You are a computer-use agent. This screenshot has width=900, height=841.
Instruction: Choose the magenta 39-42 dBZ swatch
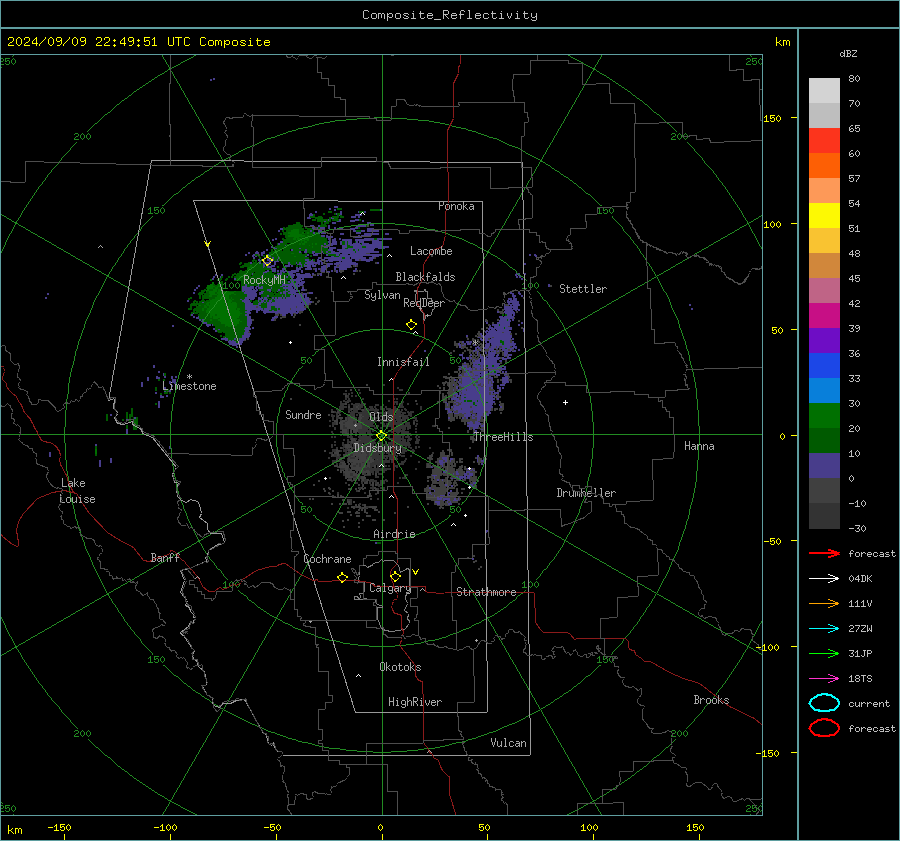pos(824,316)
